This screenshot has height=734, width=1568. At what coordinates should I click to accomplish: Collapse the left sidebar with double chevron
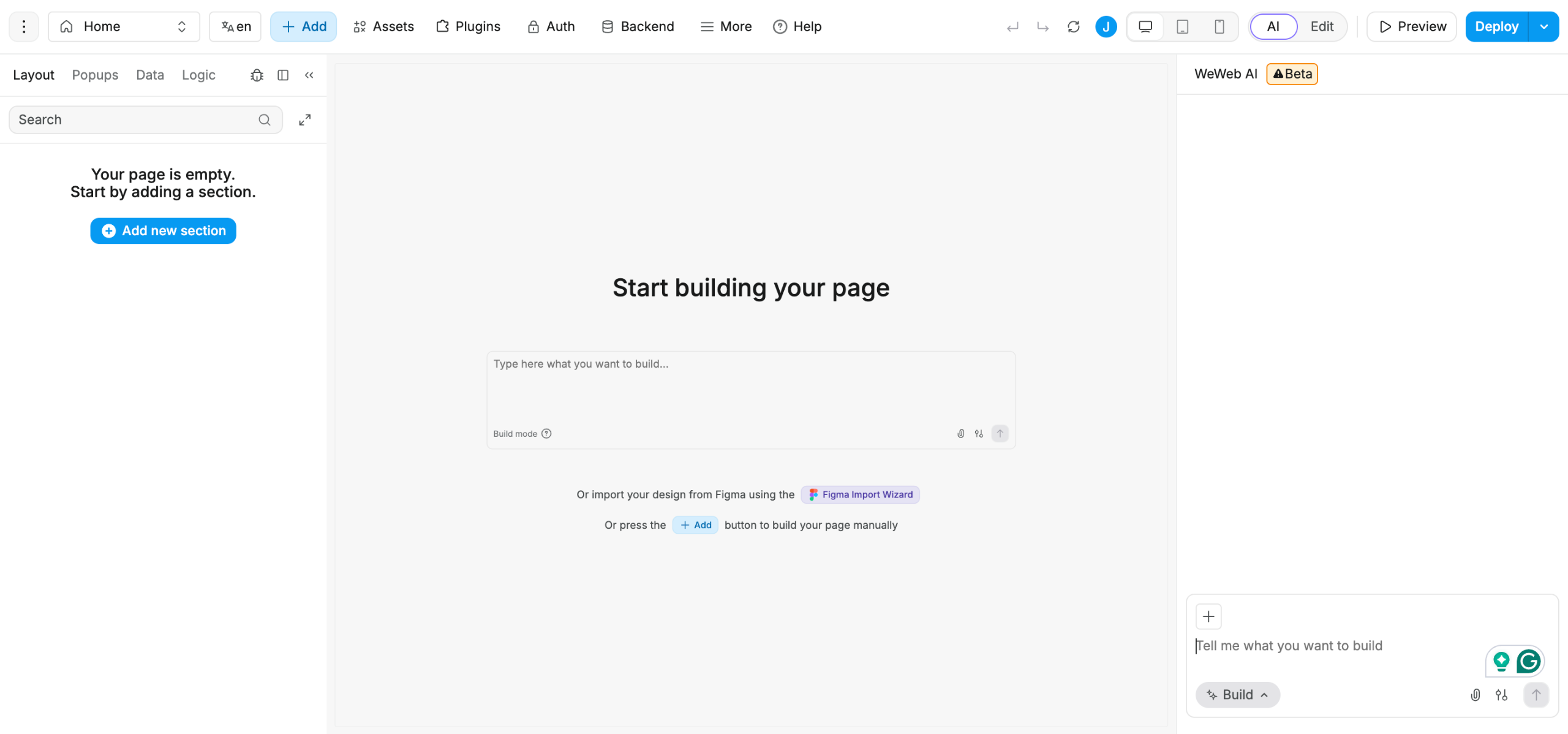[x=309, y=75]
